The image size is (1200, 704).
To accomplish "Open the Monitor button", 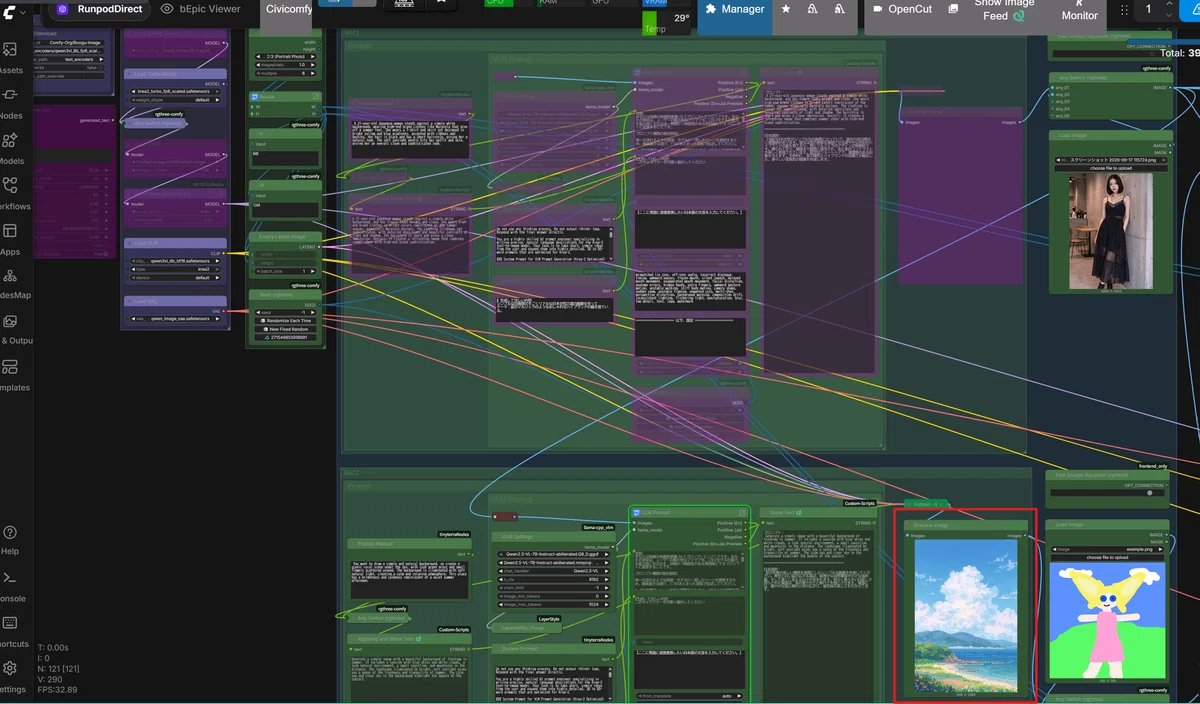I will click(1079, 10).
